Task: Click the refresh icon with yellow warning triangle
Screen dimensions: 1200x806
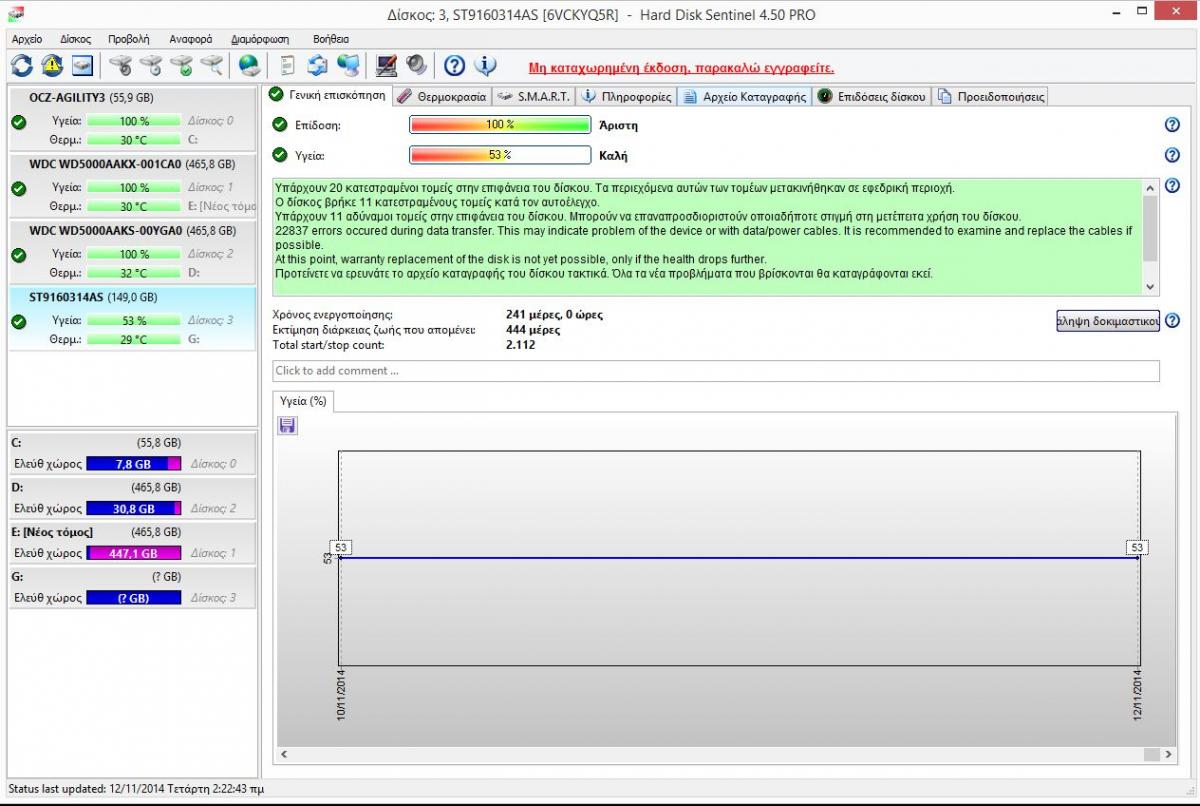Action: pyautogui.click(x=52, y=66)
